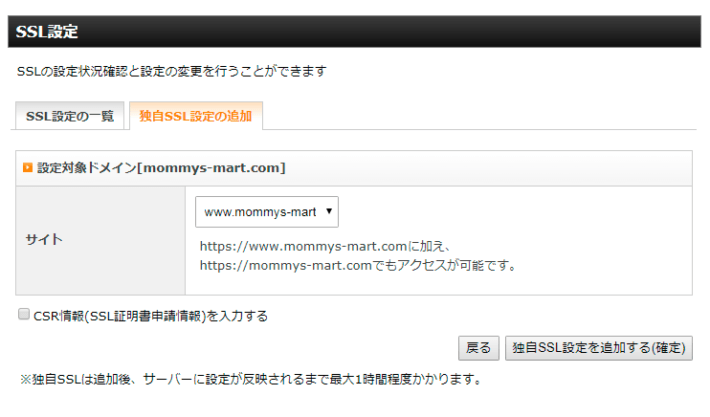Click the サイト row label
710x417 pixels.
click(x=44, y=240)
